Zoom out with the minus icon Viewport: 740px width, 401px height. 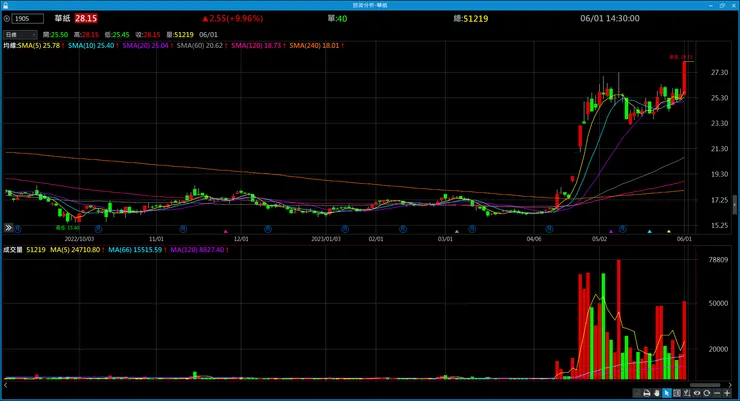(x=717, y=393)
